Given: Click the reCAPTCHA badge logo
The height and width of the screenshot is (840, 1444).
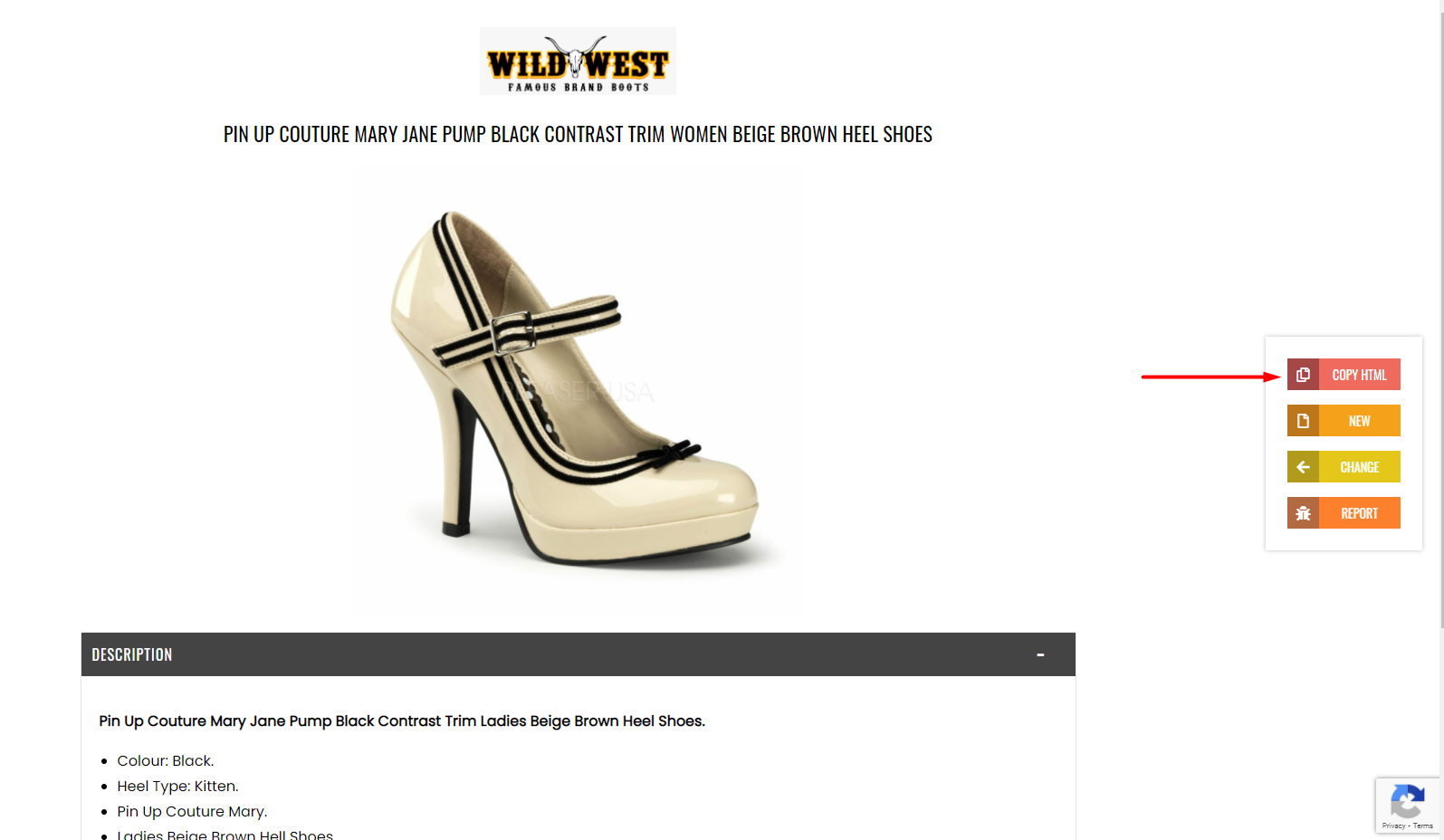Looking at the screenshot, I should coord(1407,801).
